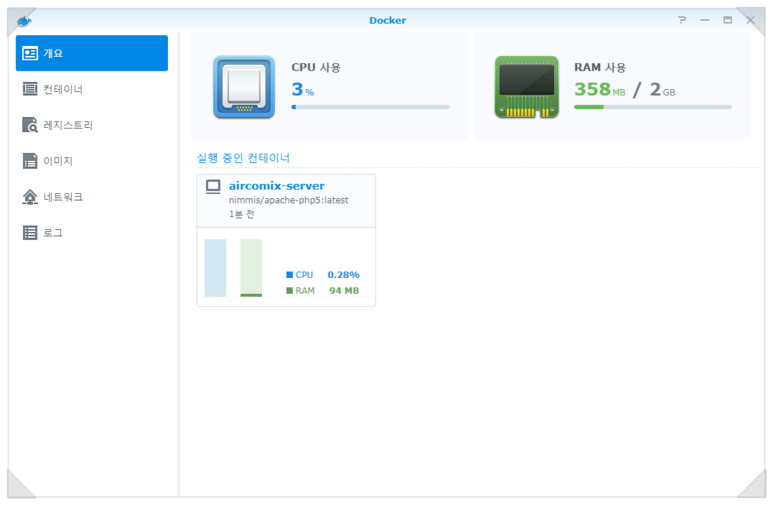This screenshot has width=773, height=505.
Task: Click the 실행 중인 컨테이너 heading
Action: [x=244, y=158]
